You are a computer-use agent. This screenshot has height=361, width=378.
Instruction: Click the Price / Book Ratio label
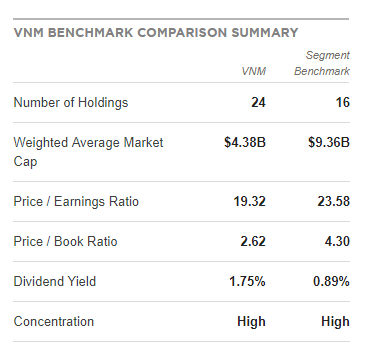(x=65, y=241)
